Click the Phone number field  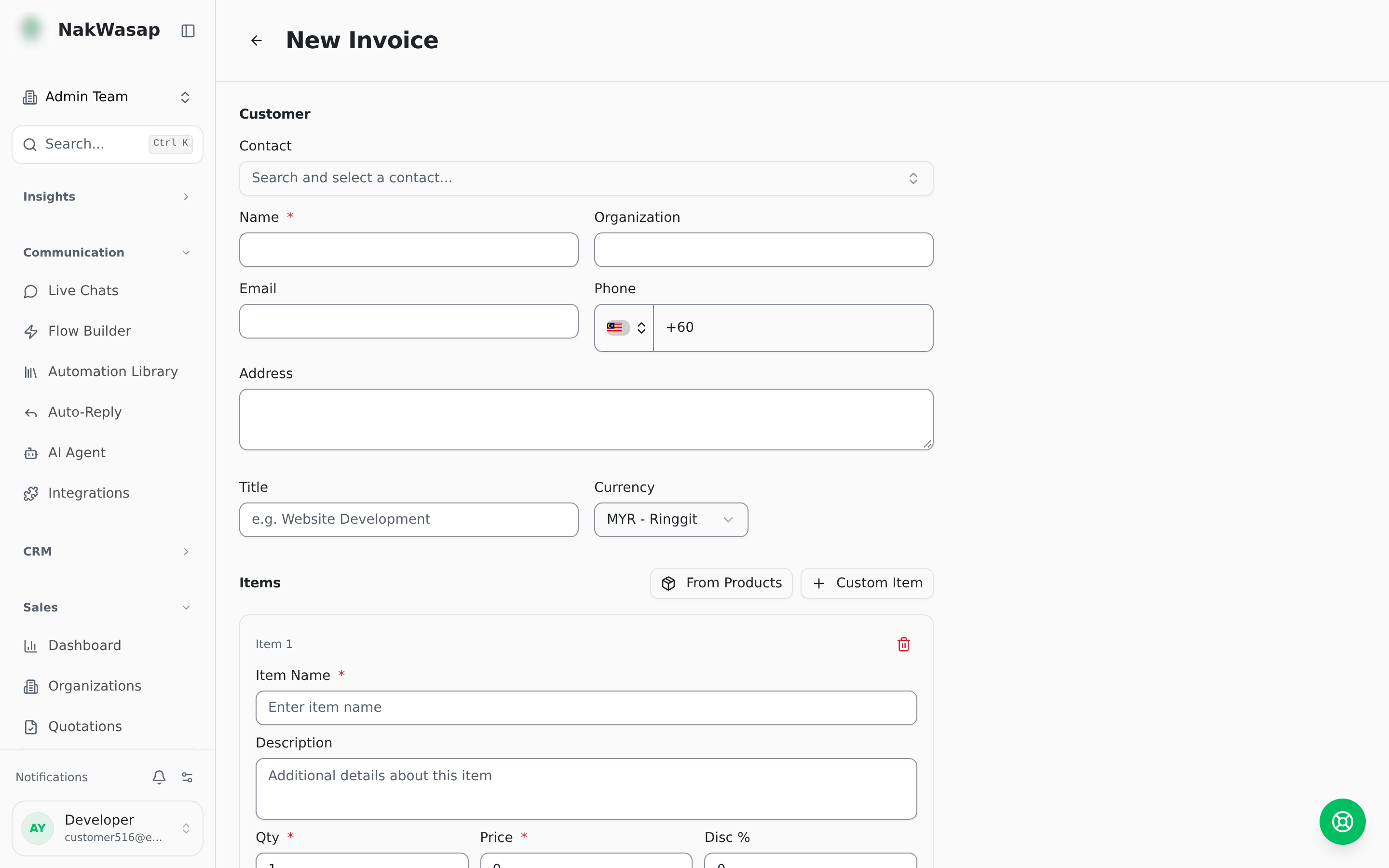click(793, 328)
